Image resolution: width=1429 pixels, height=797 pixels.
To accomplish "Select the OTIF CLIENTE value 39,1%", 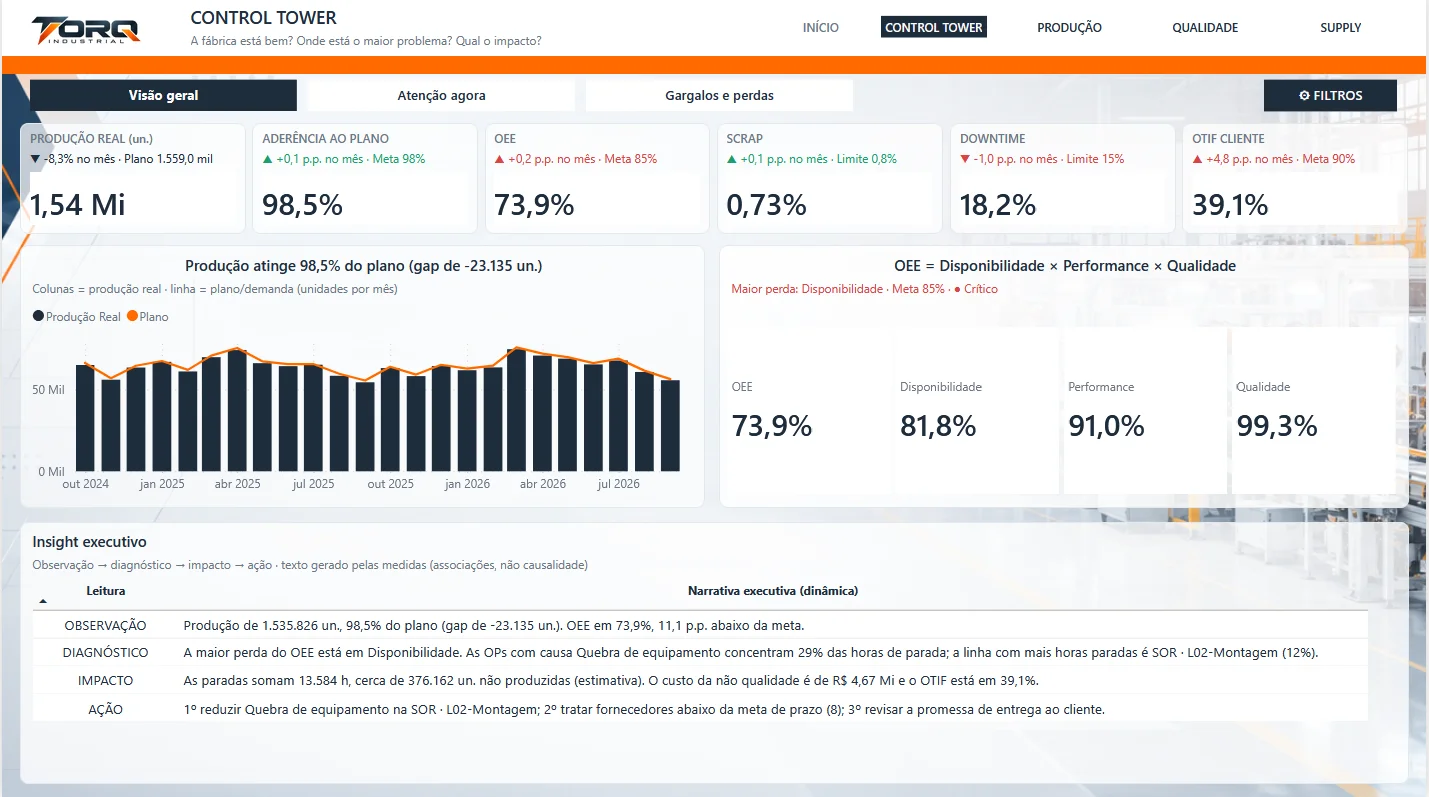I will 1230,205.
